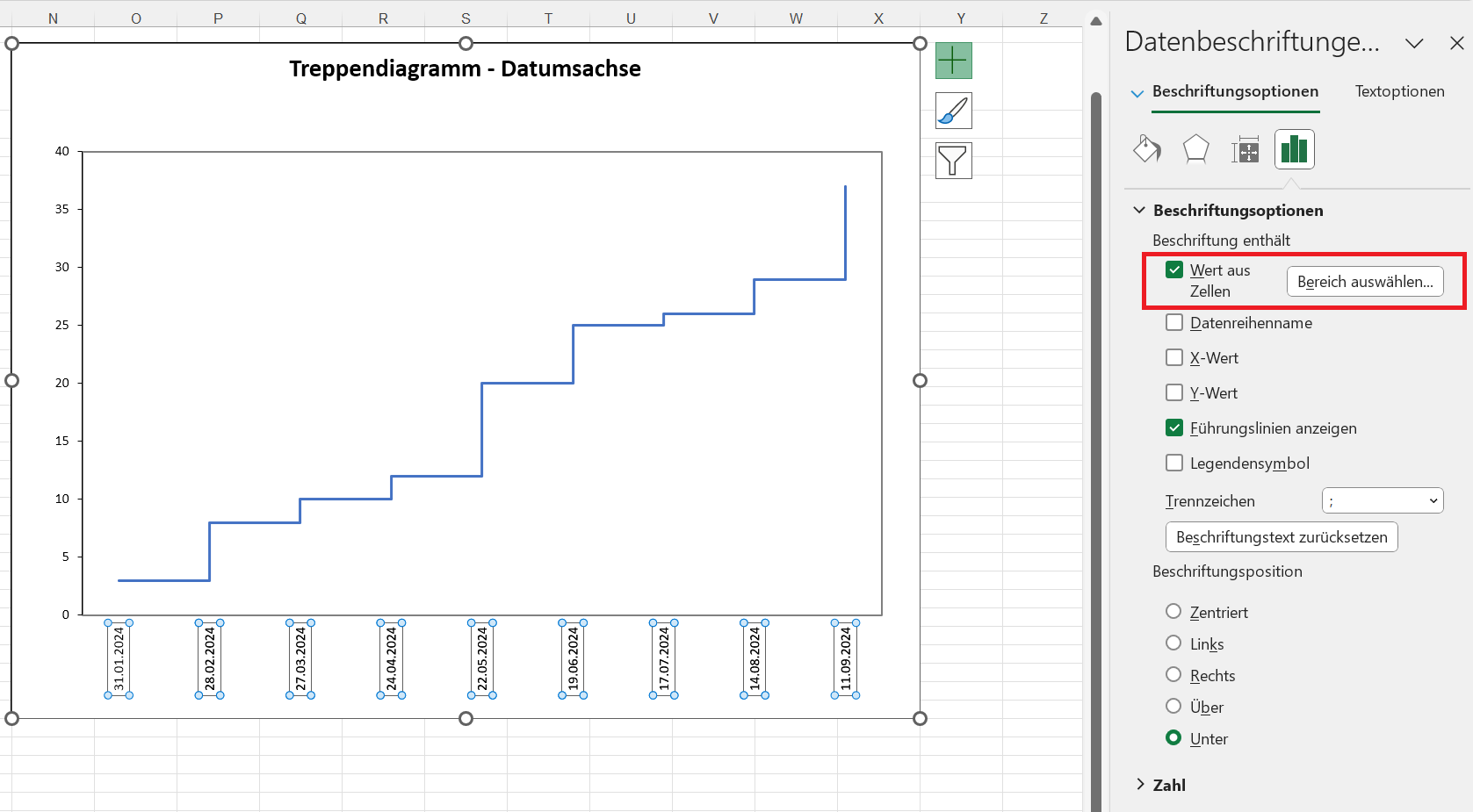Viewport: 1473px width, 812px height.
Task: Enable Datenreihenname checkbox
Action: pos(1174,322)
